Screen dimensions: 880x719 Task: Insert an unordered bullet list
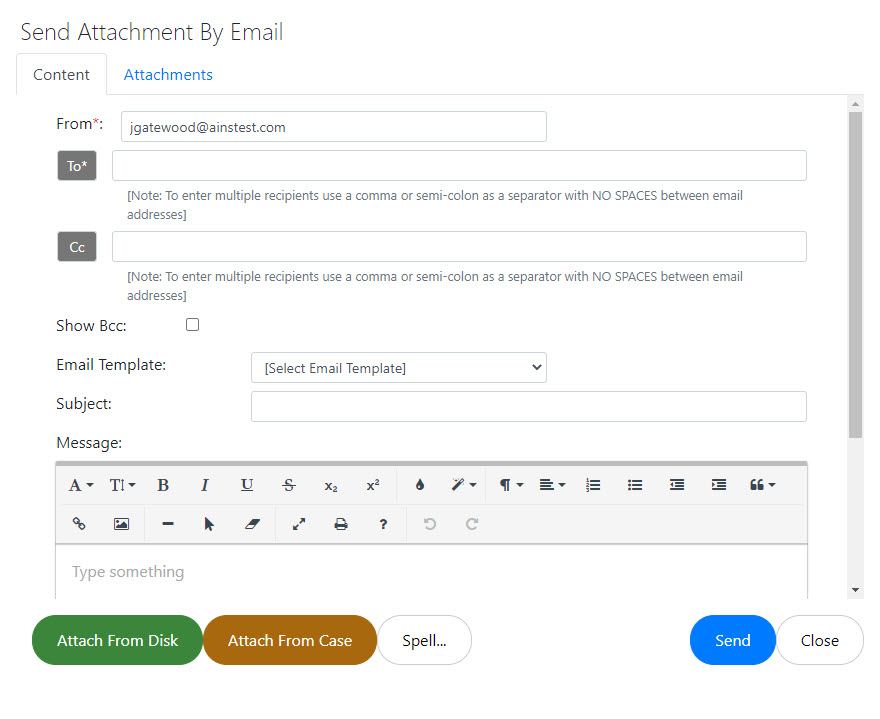635,486
